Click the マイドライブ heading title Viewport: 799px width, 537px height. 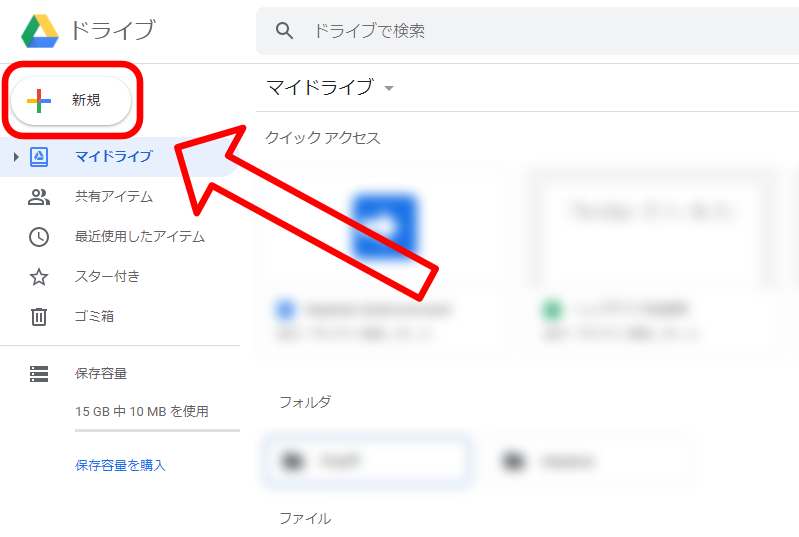click(321, 87)
